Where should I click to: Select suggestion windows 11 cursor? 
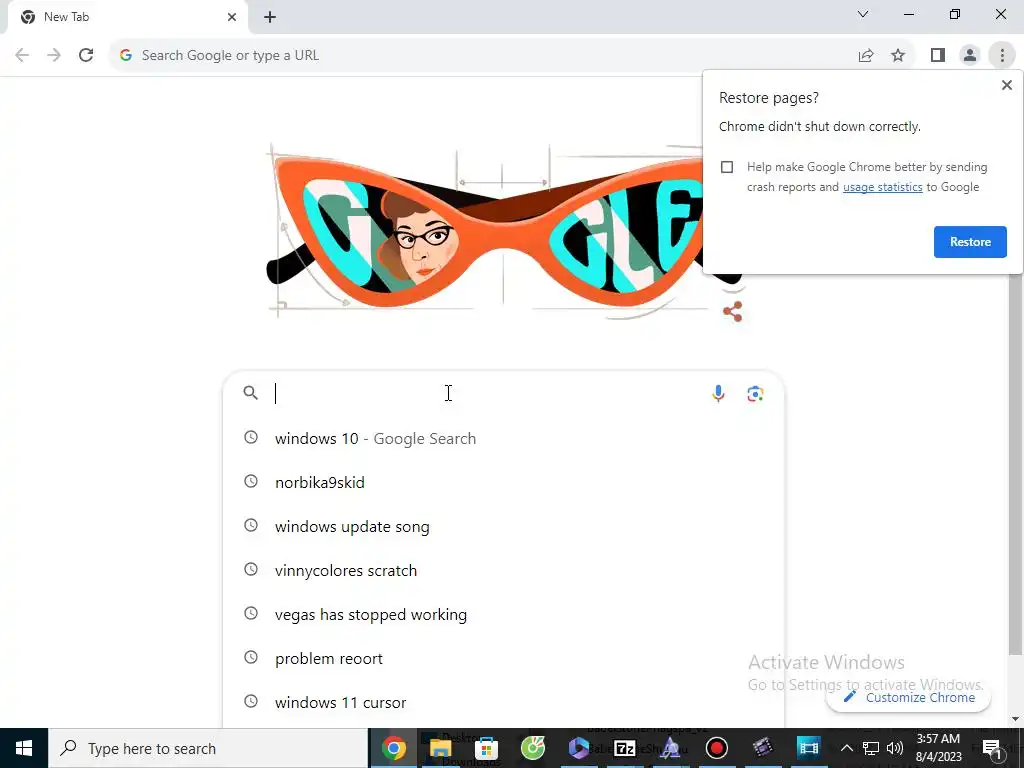[503, 702]
